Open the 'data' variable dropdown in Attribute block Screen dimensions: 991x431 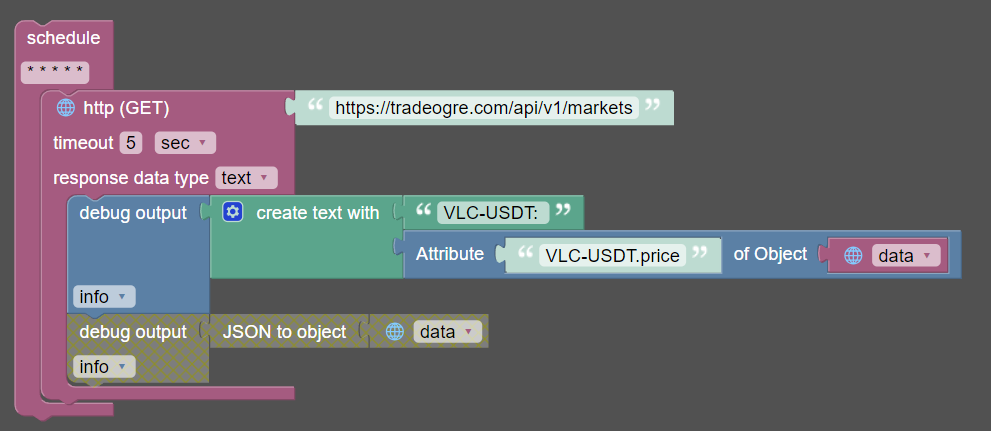point(906,255)
